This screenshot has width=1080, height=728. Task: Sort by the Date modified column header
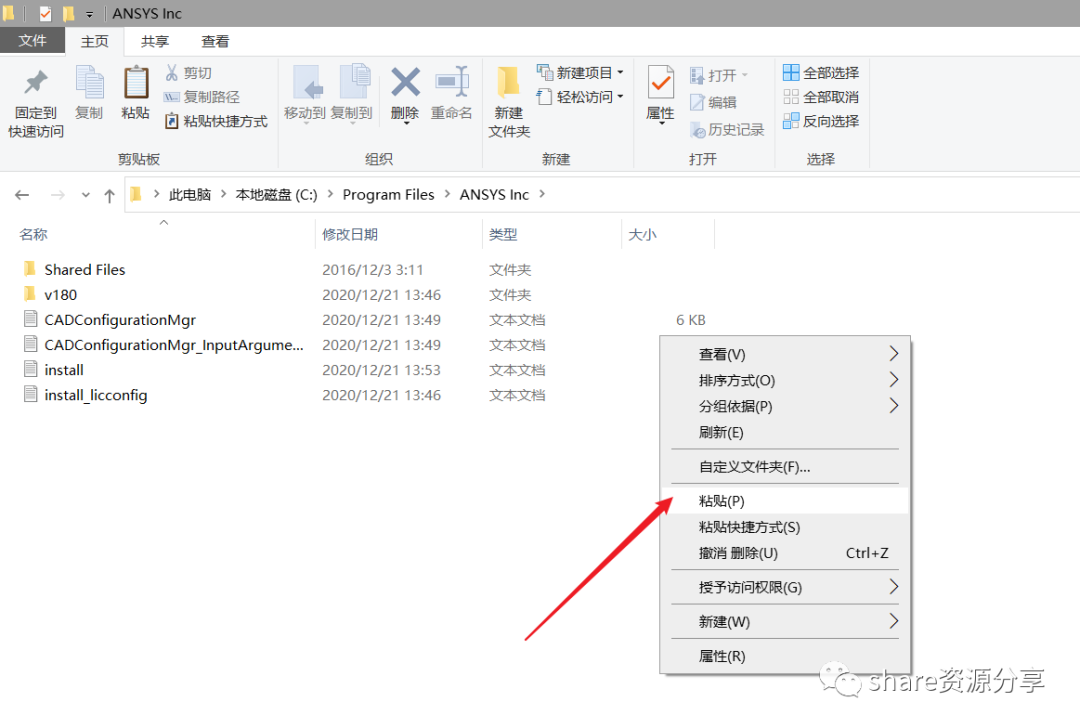(x=350, y=234)
